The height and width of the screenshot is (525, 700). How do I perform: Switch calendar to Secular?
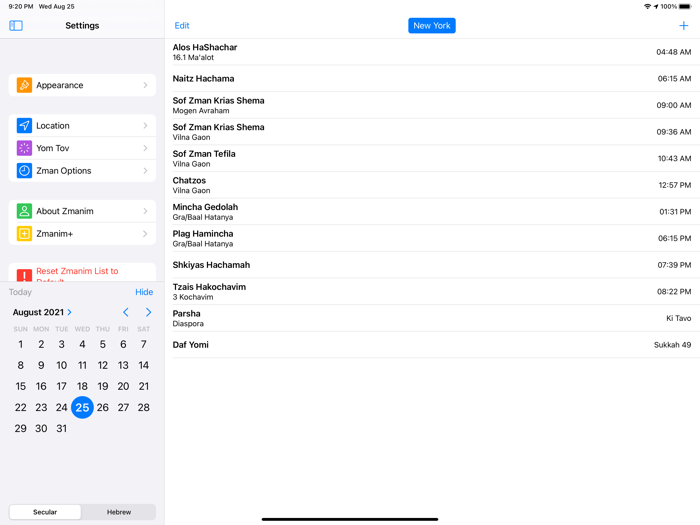[45, 512]
